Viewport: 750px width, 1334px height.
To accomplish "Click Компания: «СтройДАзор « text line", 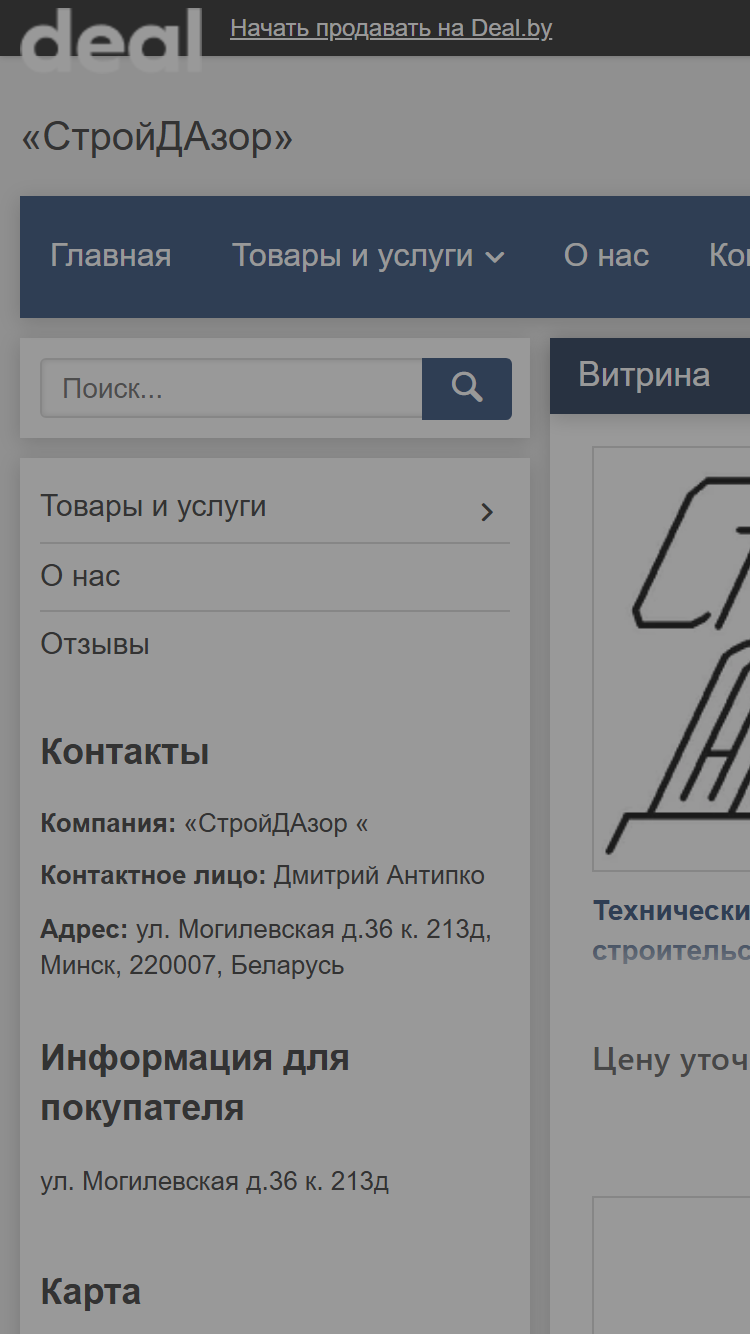I will (x=204, y=824).
